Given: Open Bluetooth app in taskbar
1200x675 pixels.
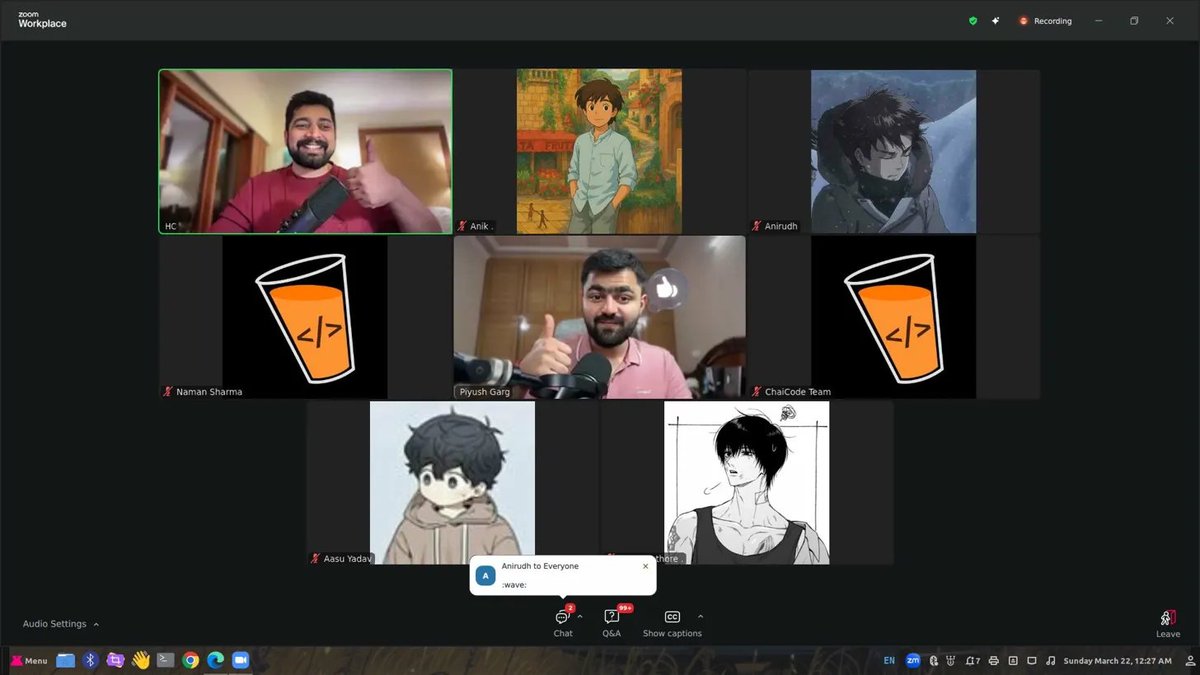Looking at the screenshot, I should (90, 660).
